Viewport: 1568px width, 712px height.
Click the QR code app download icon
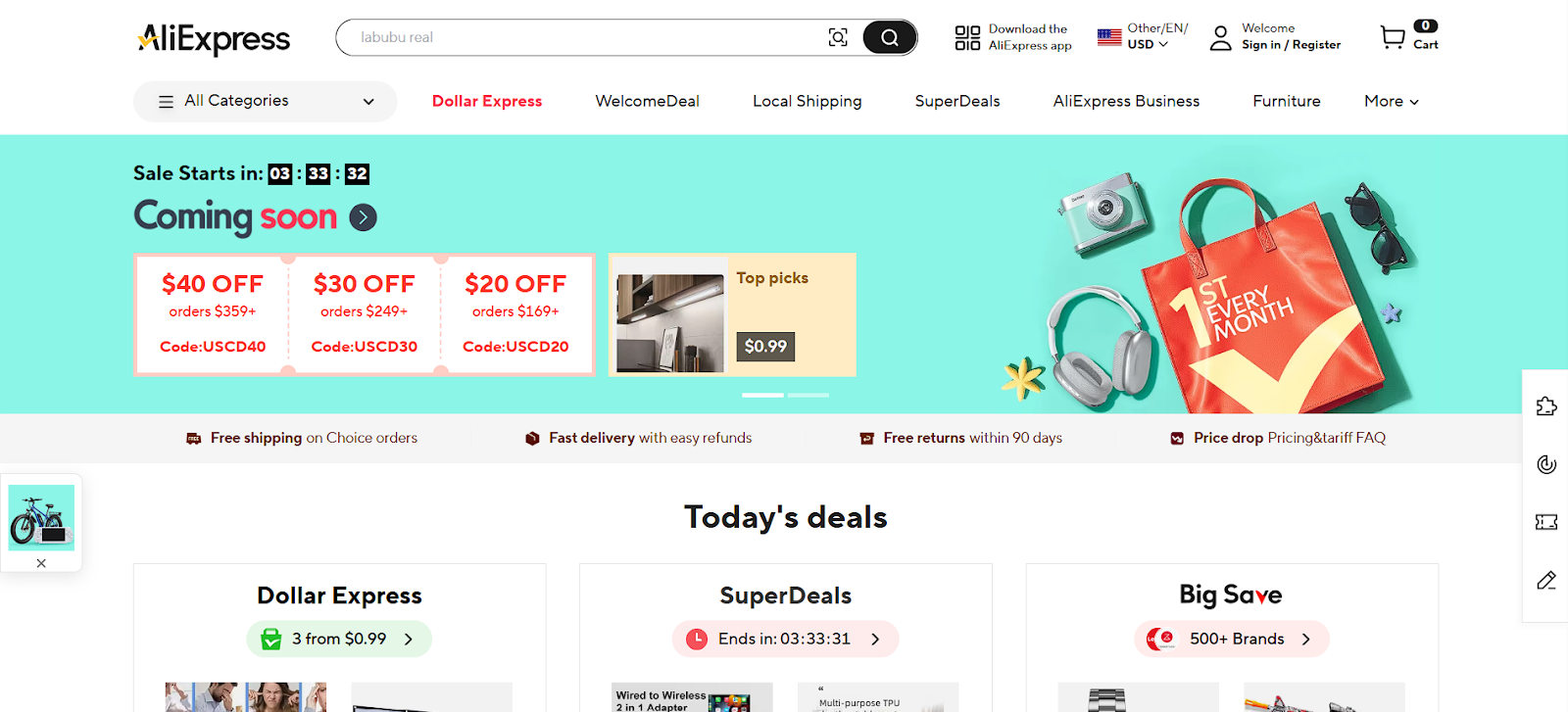point(967,37)
